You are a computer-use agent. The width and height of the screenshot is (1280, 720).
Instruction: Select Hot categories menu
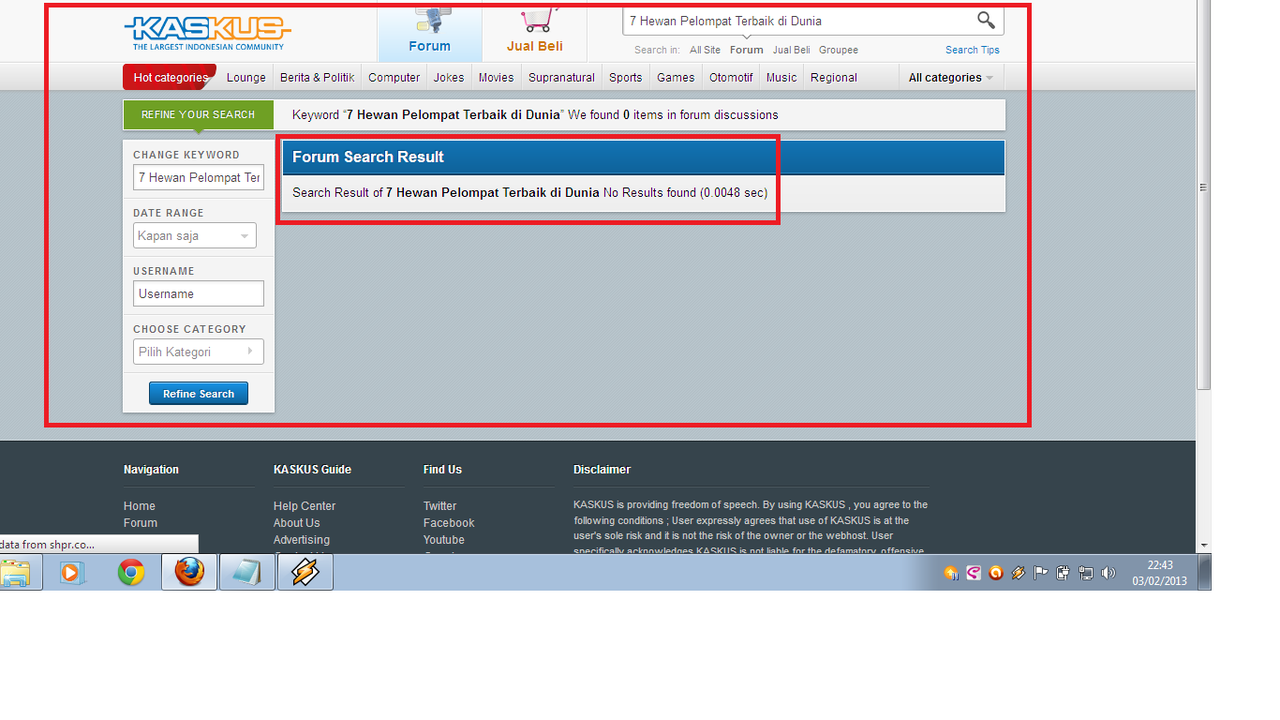click(x=170, y=77)
